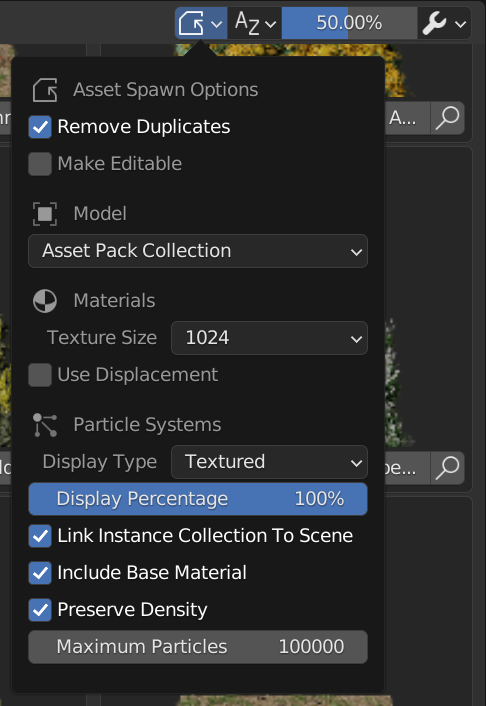Open the Asset Spawn Options popover button

pos(201,23)
